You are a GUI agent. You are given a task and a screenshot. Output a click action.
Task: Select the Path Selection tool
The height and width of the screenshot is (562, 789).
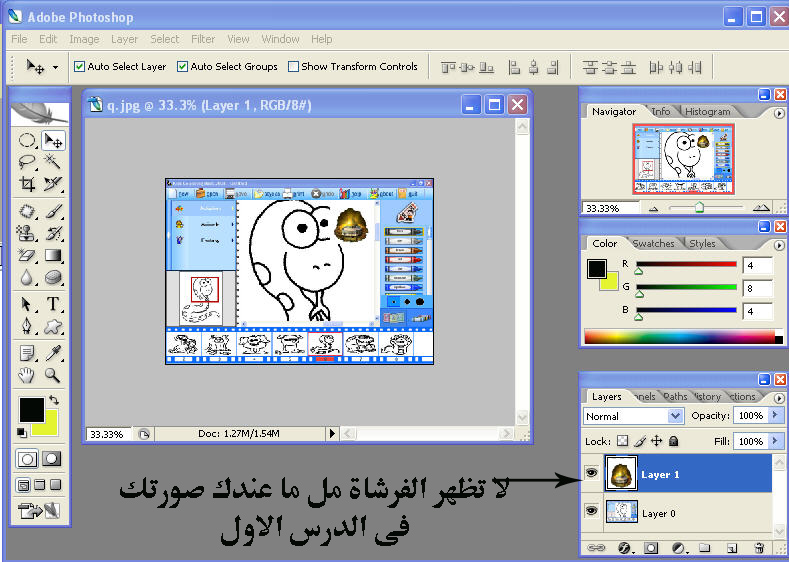27,304
